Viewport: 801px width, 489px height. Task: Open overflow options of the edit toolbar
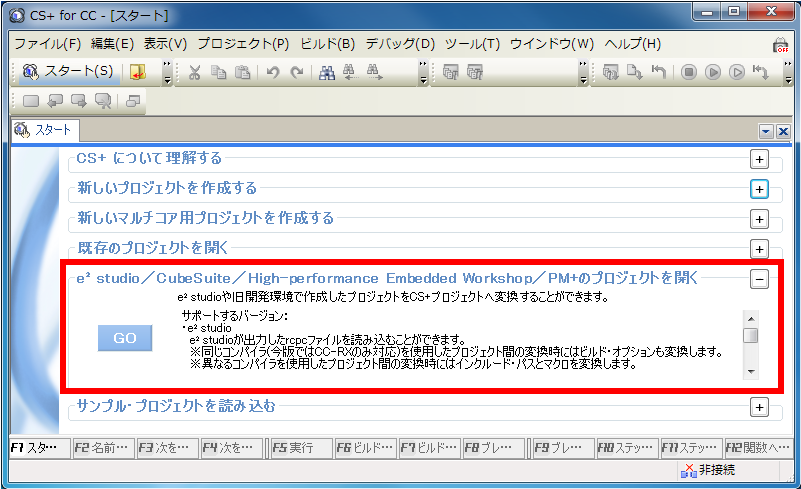point(423,73)
